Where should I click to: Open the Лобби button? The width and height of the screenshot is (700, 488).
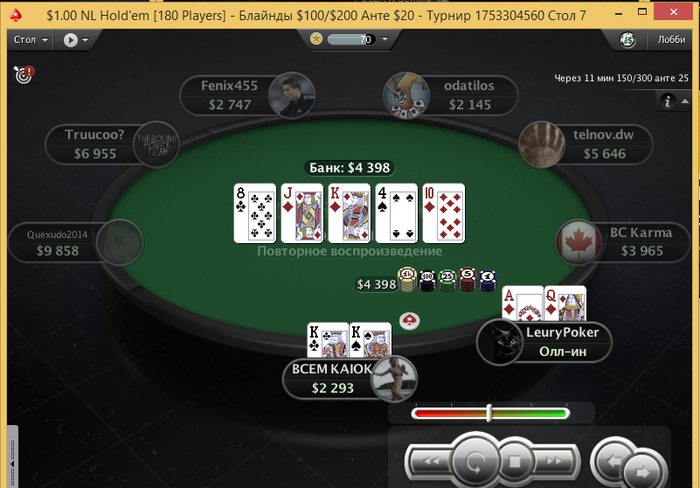(x=671, y=40)
